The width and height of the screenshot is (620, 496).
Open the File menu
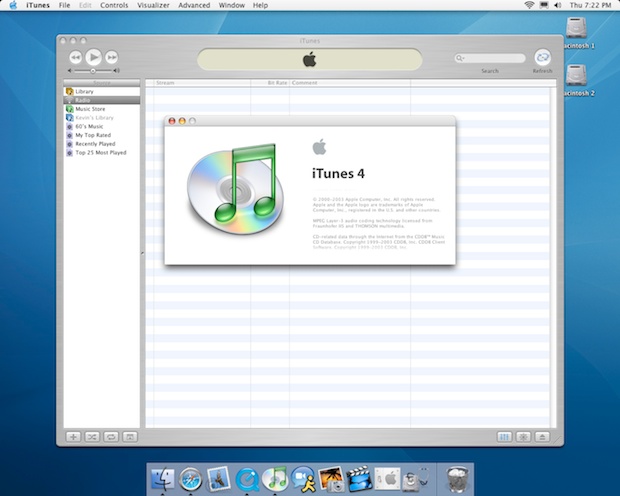point(64,5)
